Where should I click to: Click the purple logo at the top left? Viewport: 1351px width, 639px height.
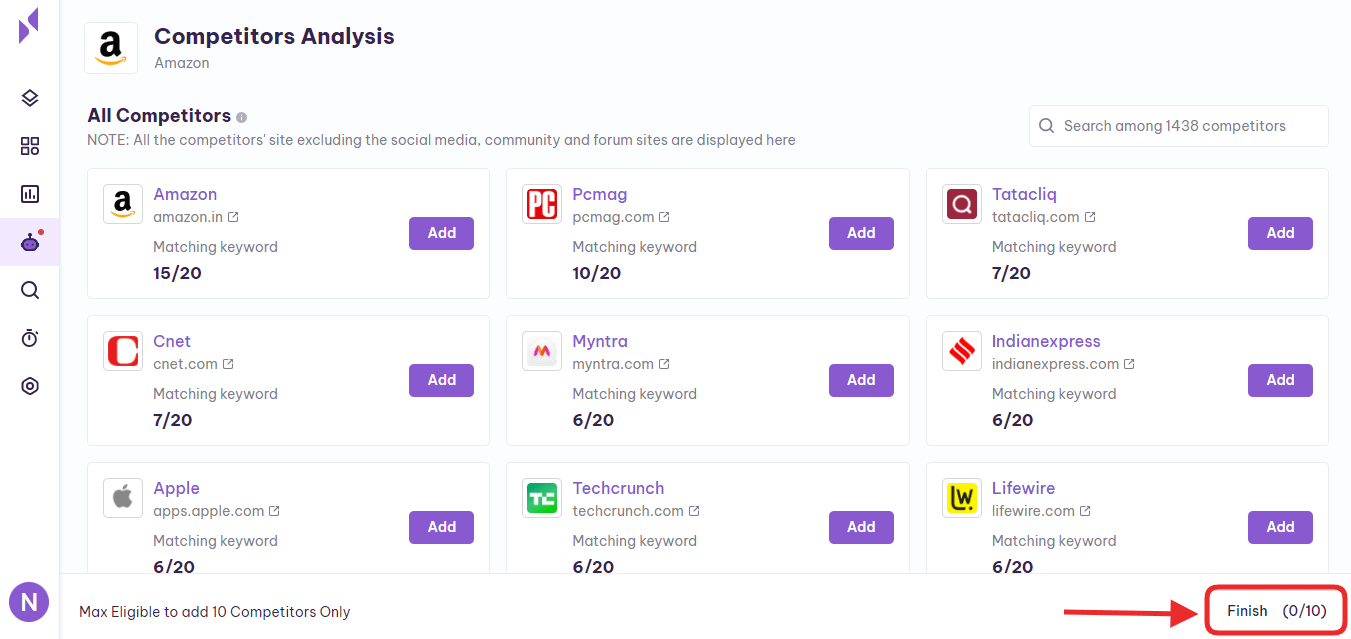click(29, 26)
